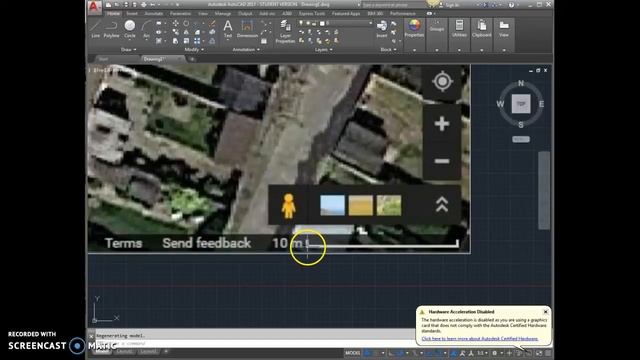The image size is (640, 360).
Task: Expand the Modify panel dropdown
Action: 194,49
